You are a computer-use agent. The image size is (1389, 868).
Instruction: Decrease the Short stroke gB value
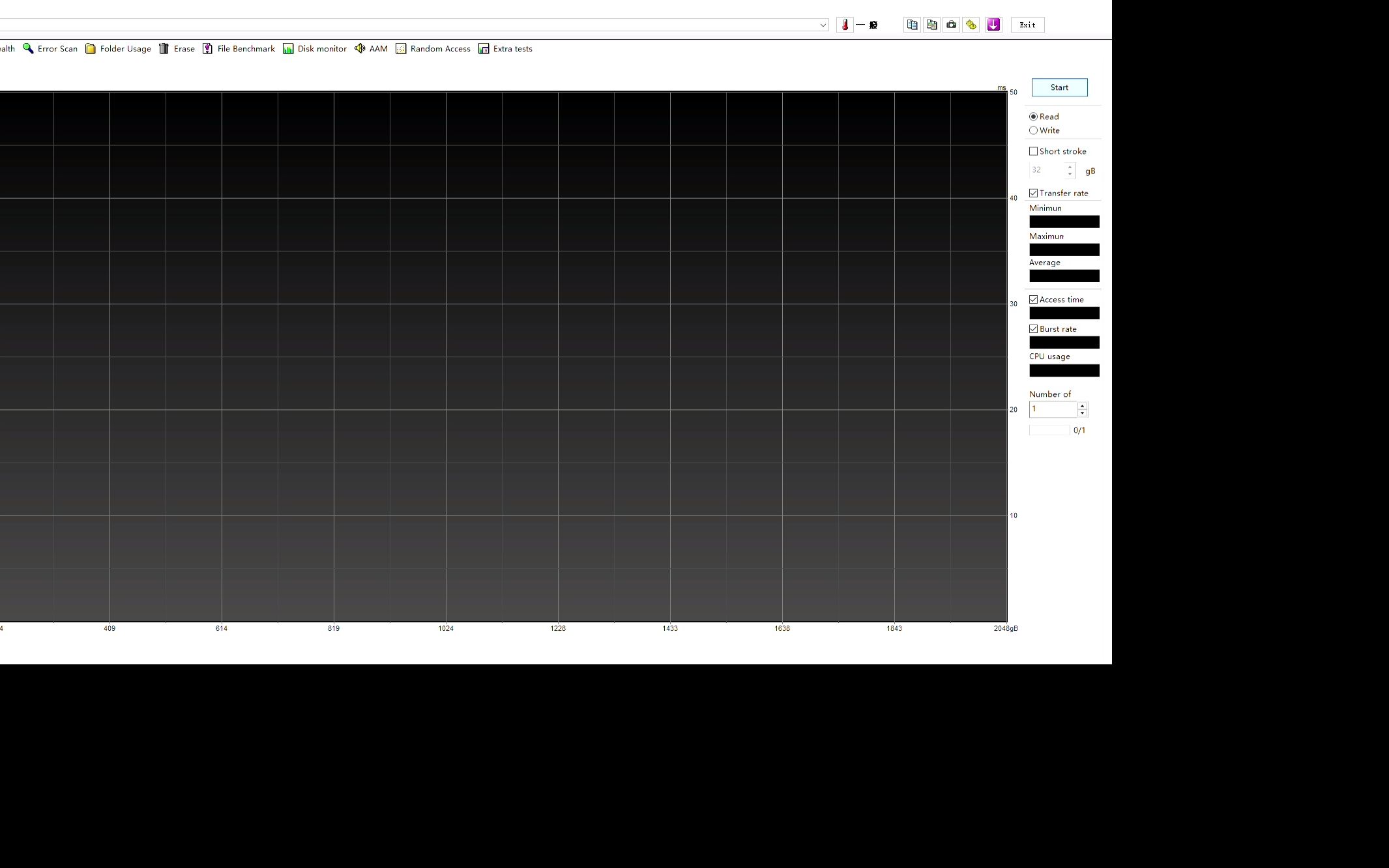coord(1070,174)
